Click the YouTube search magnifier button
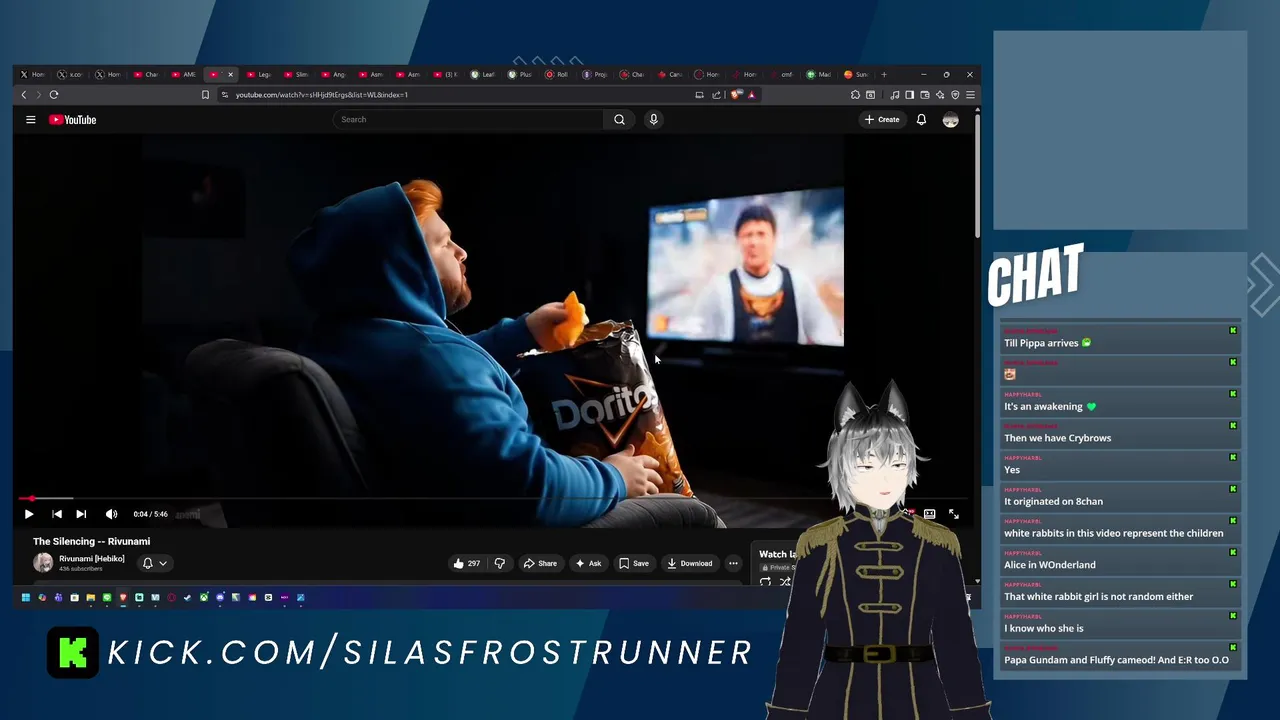The image size is (1280, 720). pos(619,119)
